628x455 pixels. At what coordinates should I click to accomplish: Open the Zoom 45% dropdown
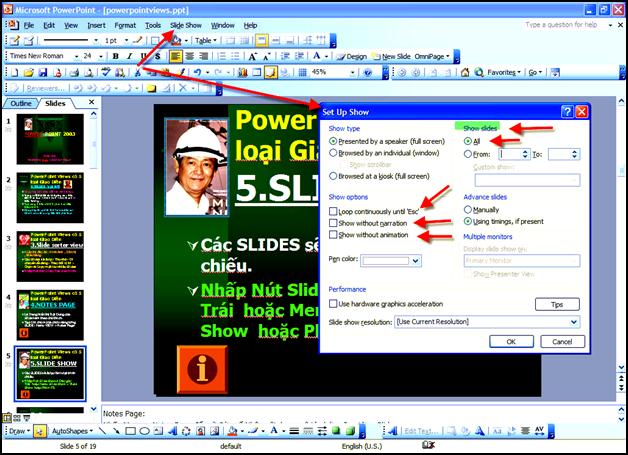[352, 72]
